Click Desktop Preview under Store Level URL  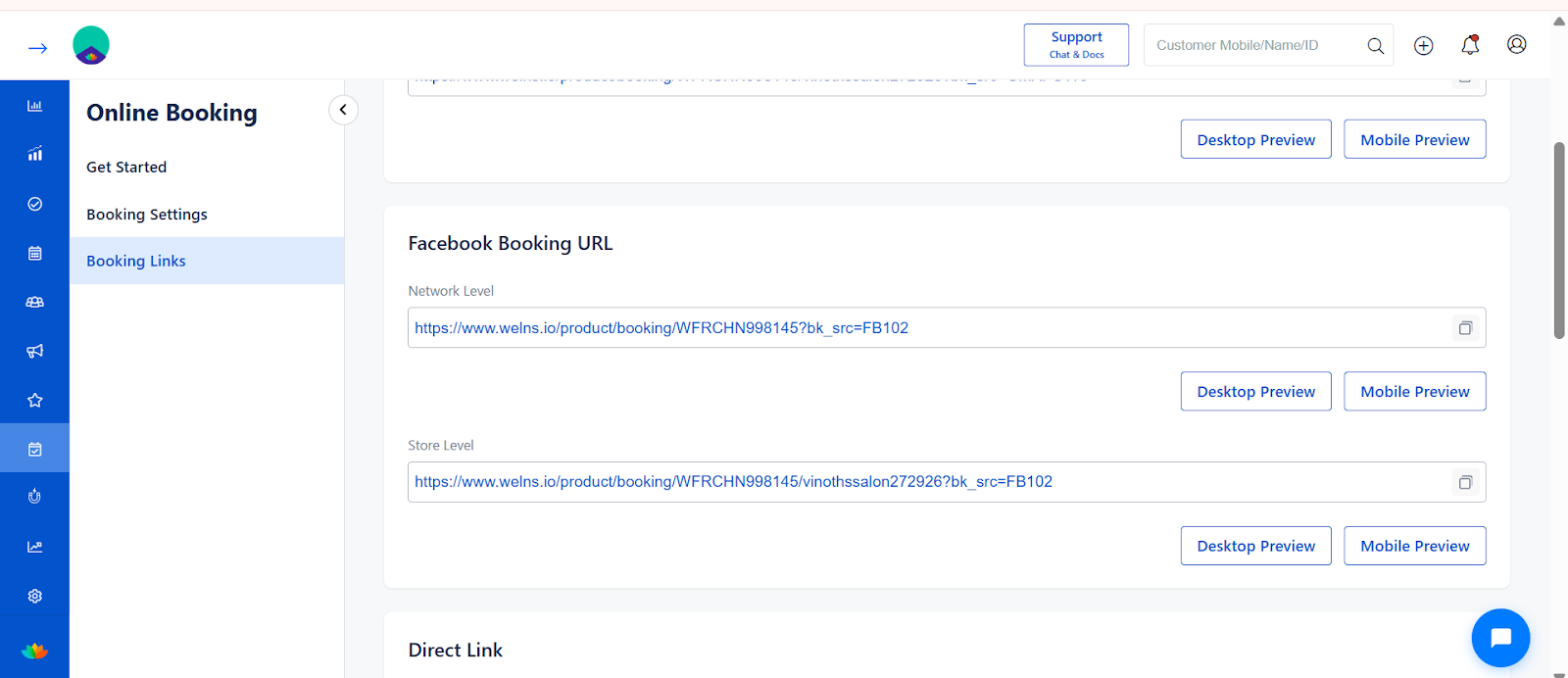tap(1255, 546)
